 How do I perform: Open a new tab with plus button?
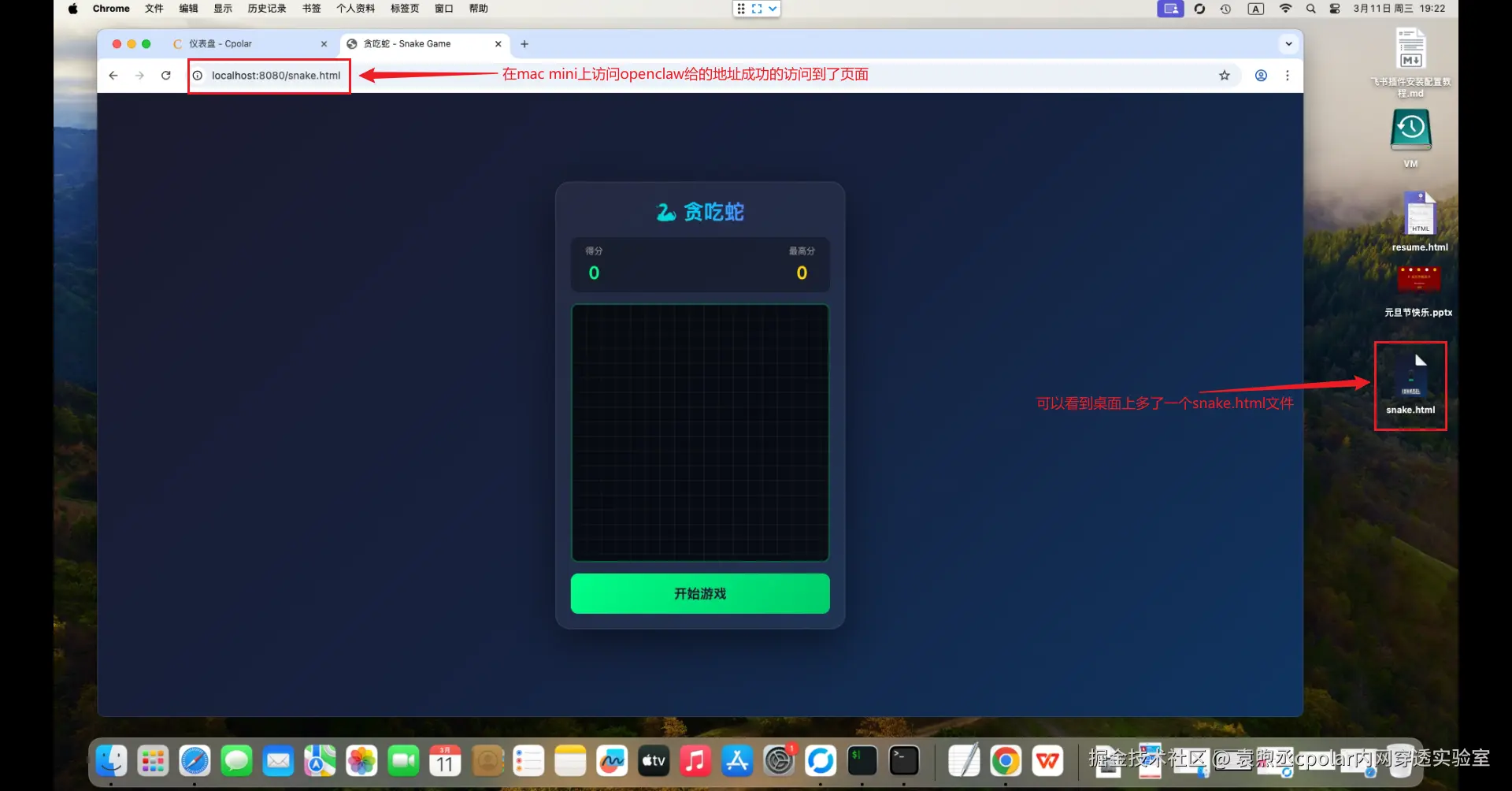point(524,44)
